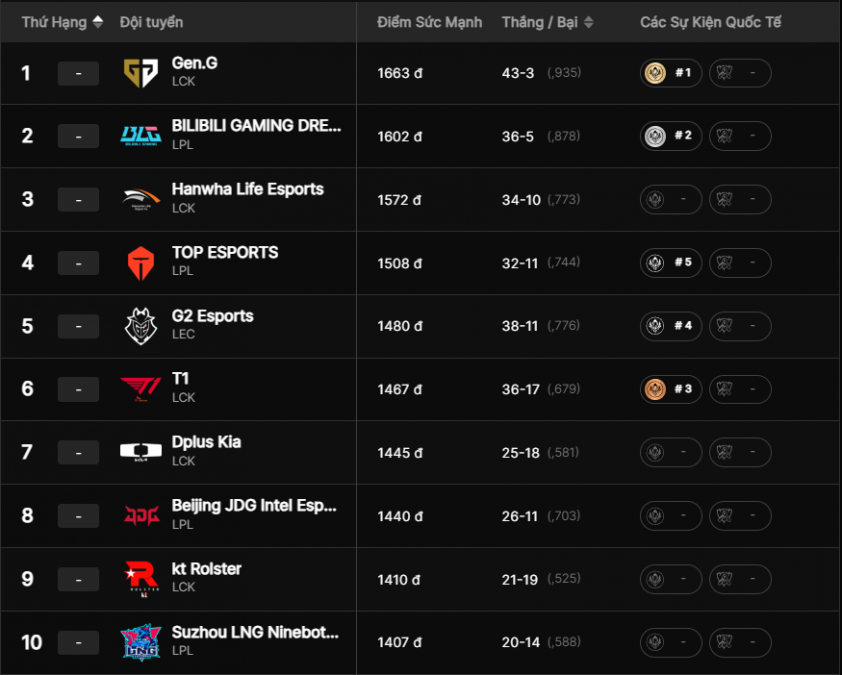Click the TOP ESPORTS red shield logo

point(141,263)
